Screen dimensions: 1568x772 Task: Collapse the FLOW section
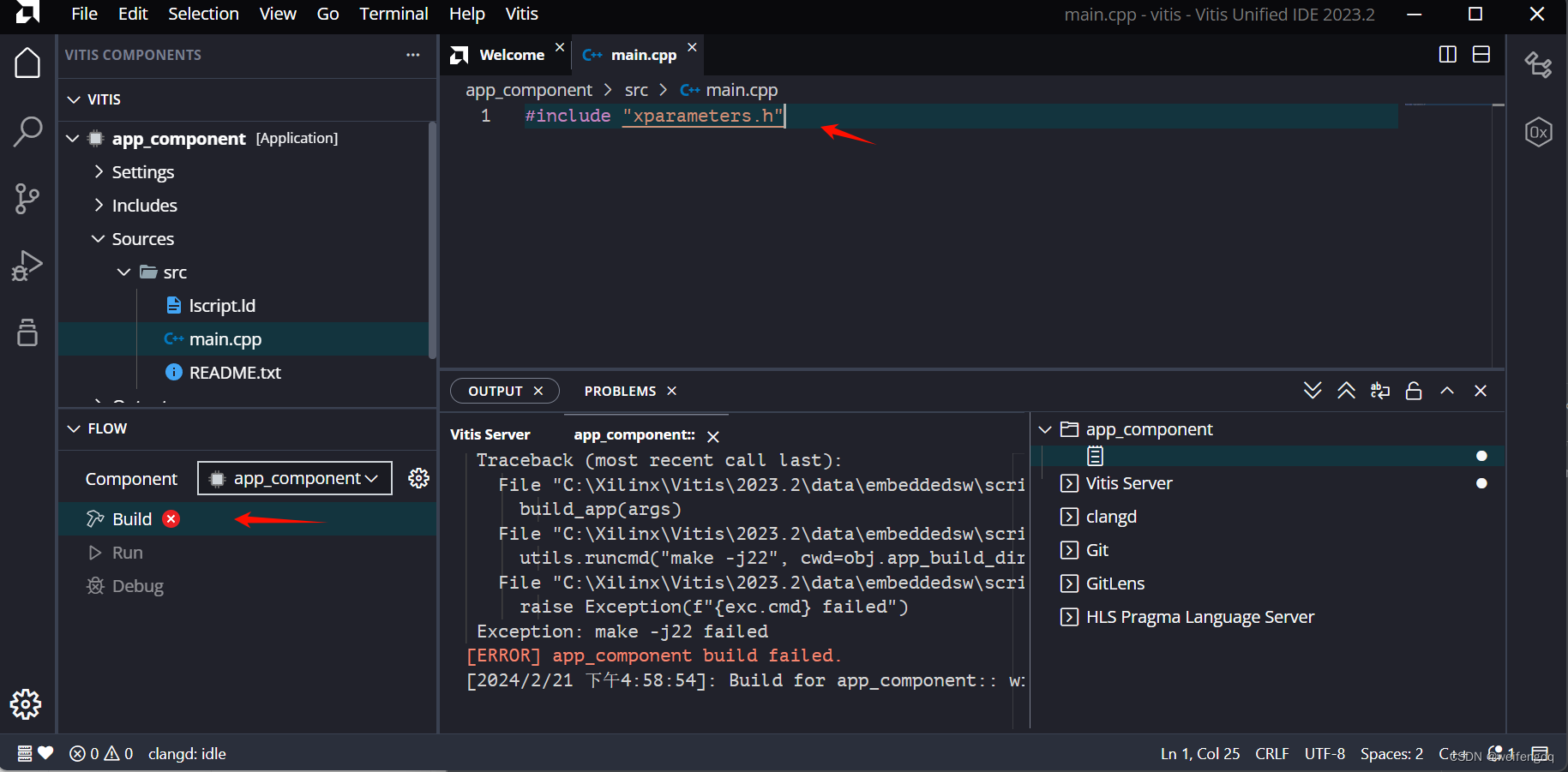(74, 428)
